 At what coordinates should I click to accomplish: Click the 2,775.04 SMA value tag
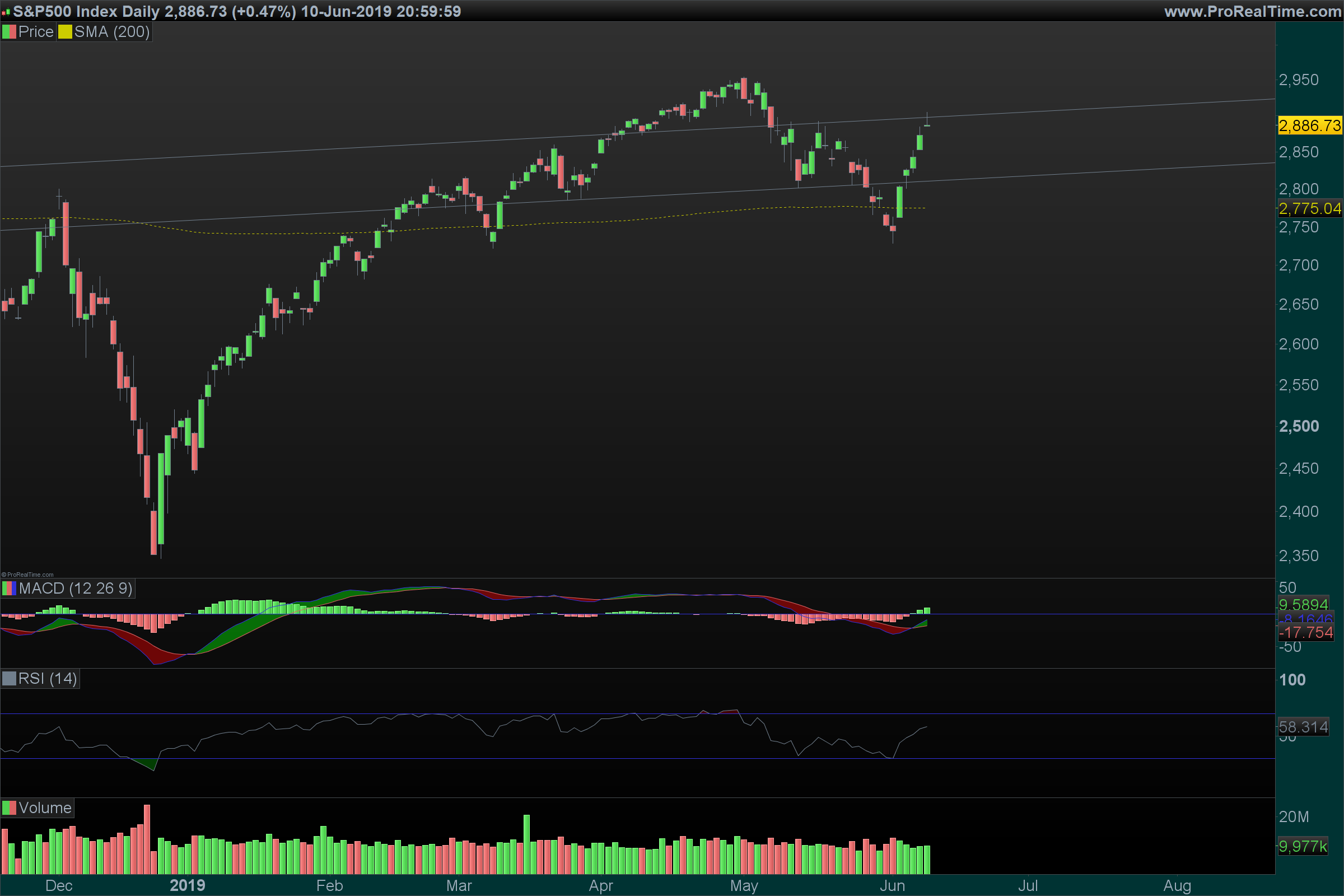1309,208
